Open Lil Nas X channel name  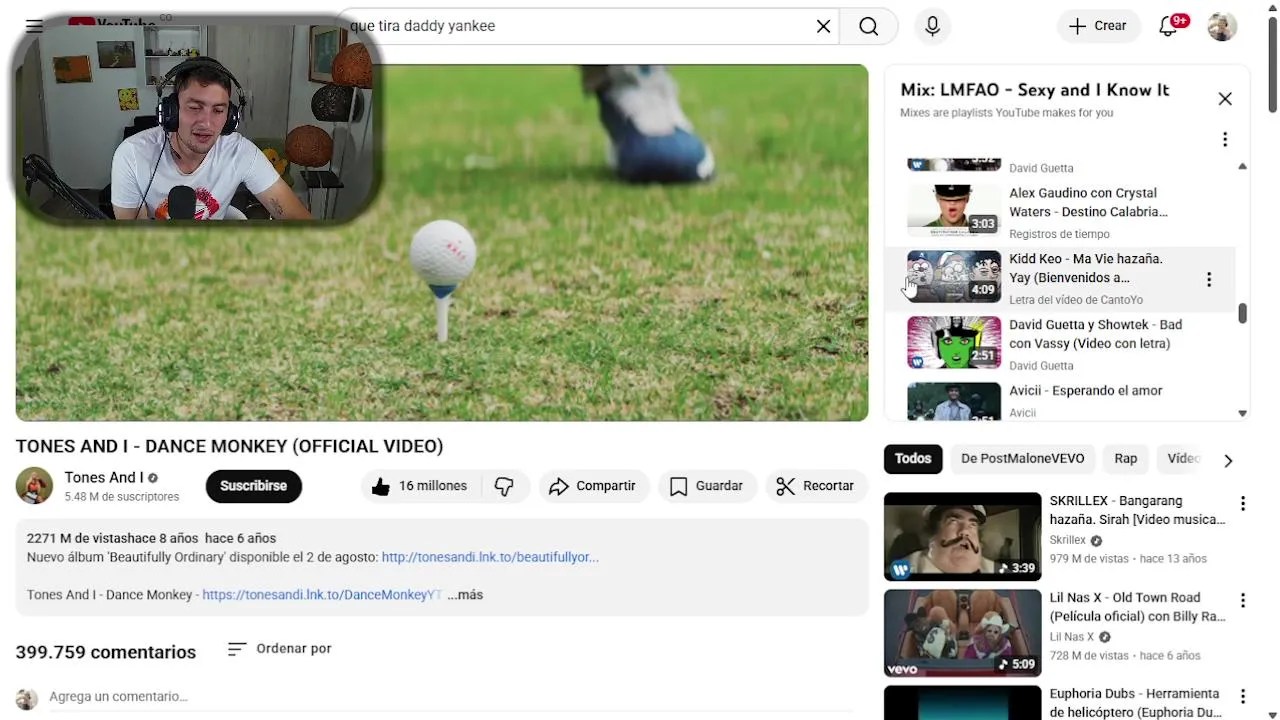(x=1071, y=637)
